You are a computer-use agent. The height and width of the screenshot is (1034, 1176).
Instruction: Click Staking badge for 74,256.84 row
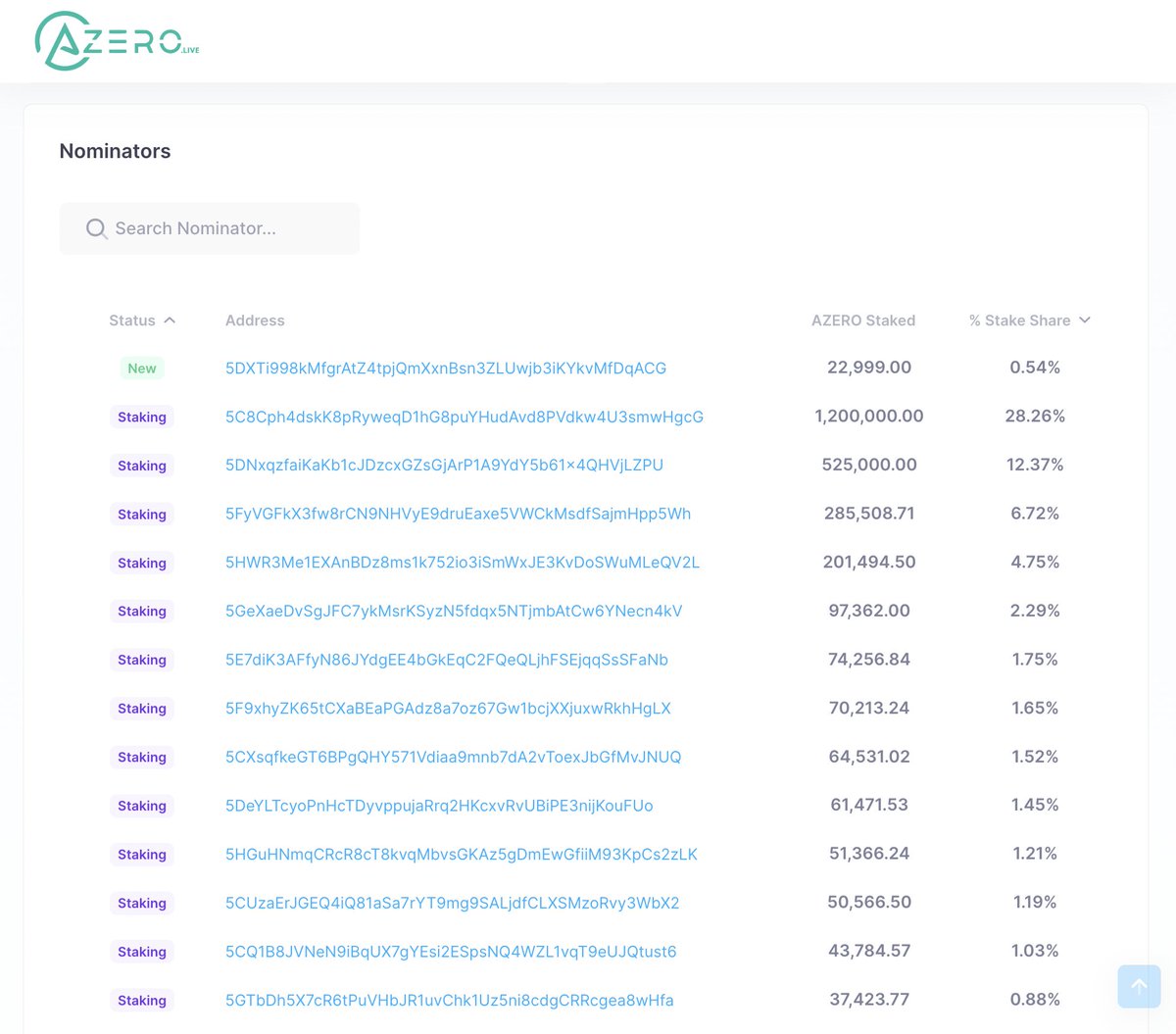142,660
